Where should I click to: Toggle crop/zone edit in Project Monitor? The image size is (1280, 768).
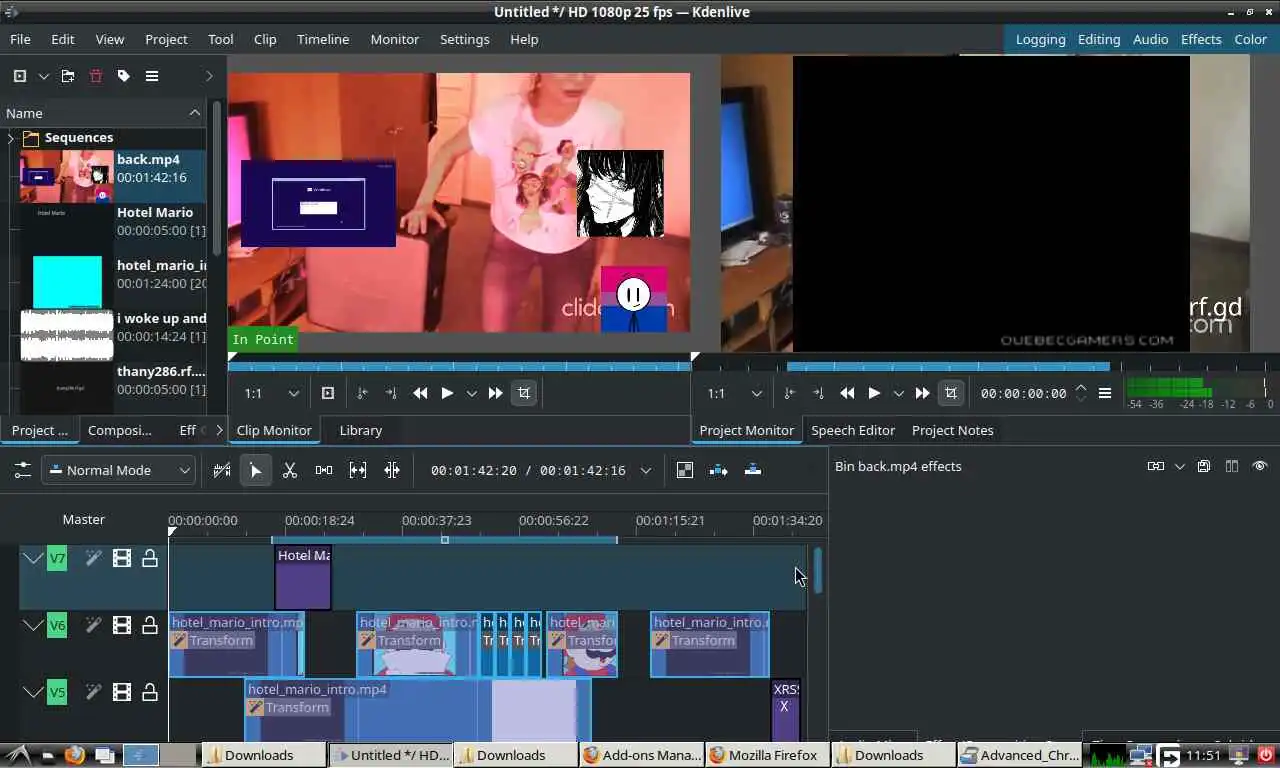click(951, 393)
